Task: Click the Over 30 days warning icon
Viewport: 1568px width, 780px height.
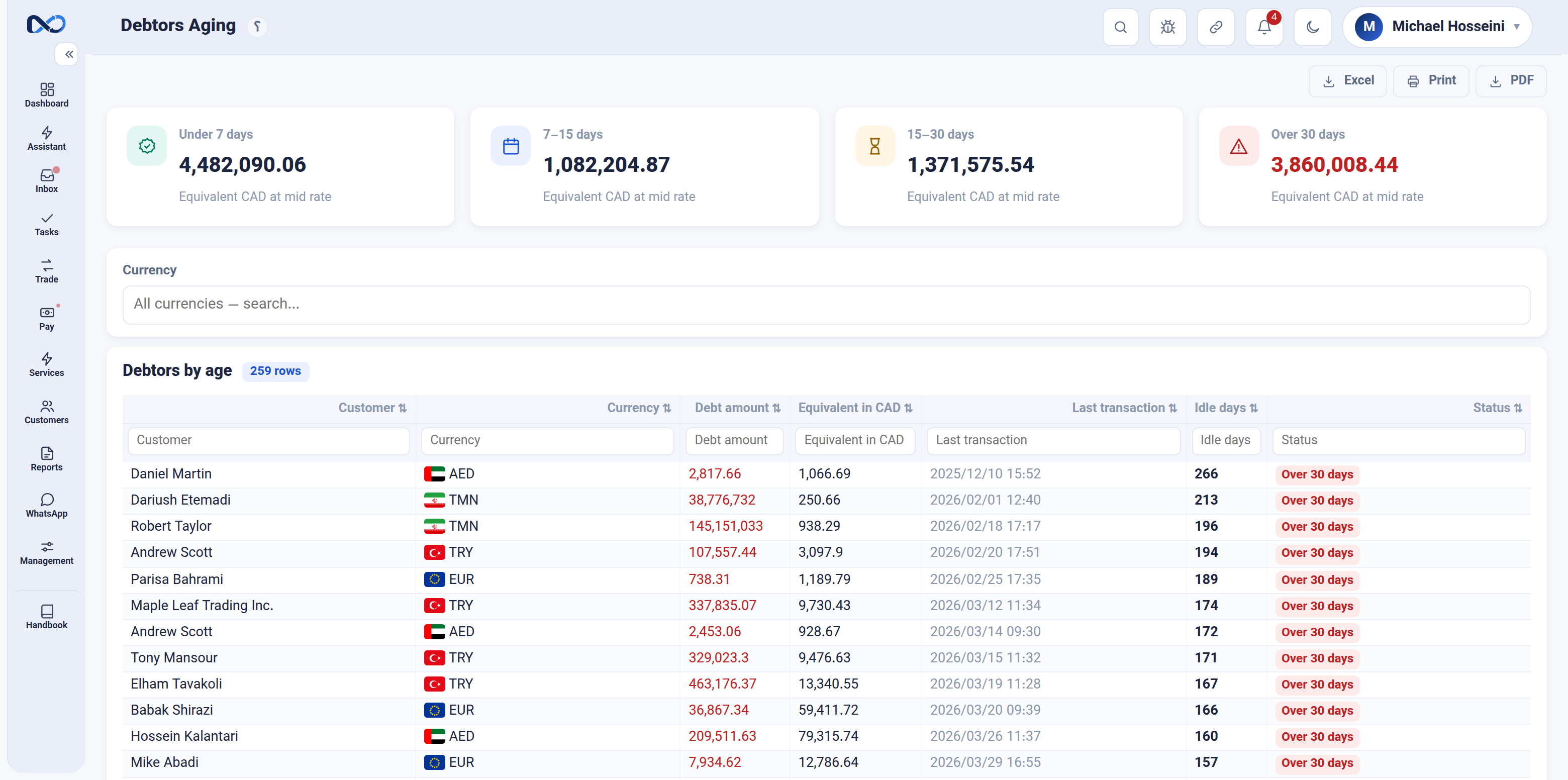Action: pyautogui.click(x=1239, y=146)
